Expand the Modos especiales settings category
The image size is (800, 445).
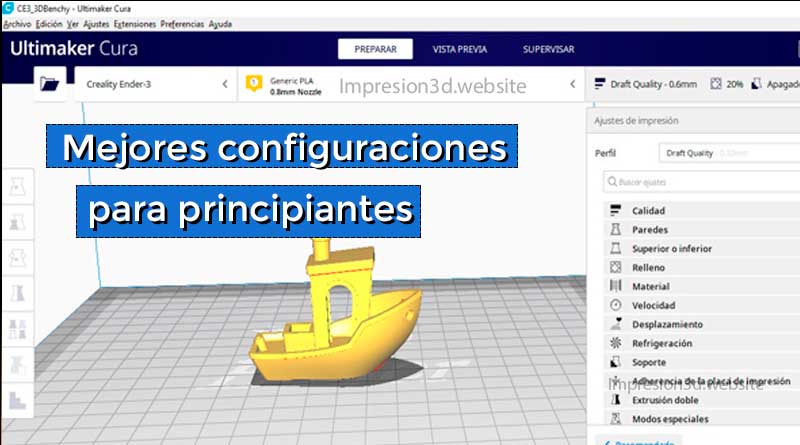pos(702,419)
